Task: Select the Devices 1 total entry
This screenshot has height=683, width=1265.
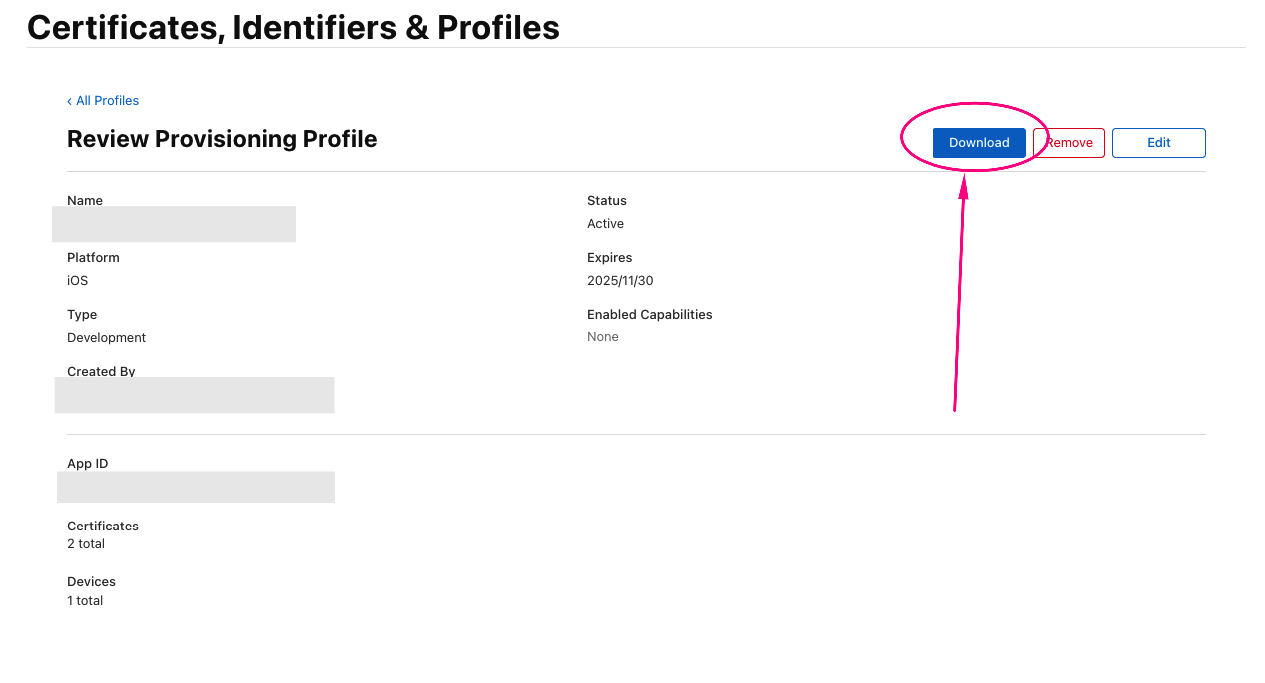Action: (x=85, y=600)
